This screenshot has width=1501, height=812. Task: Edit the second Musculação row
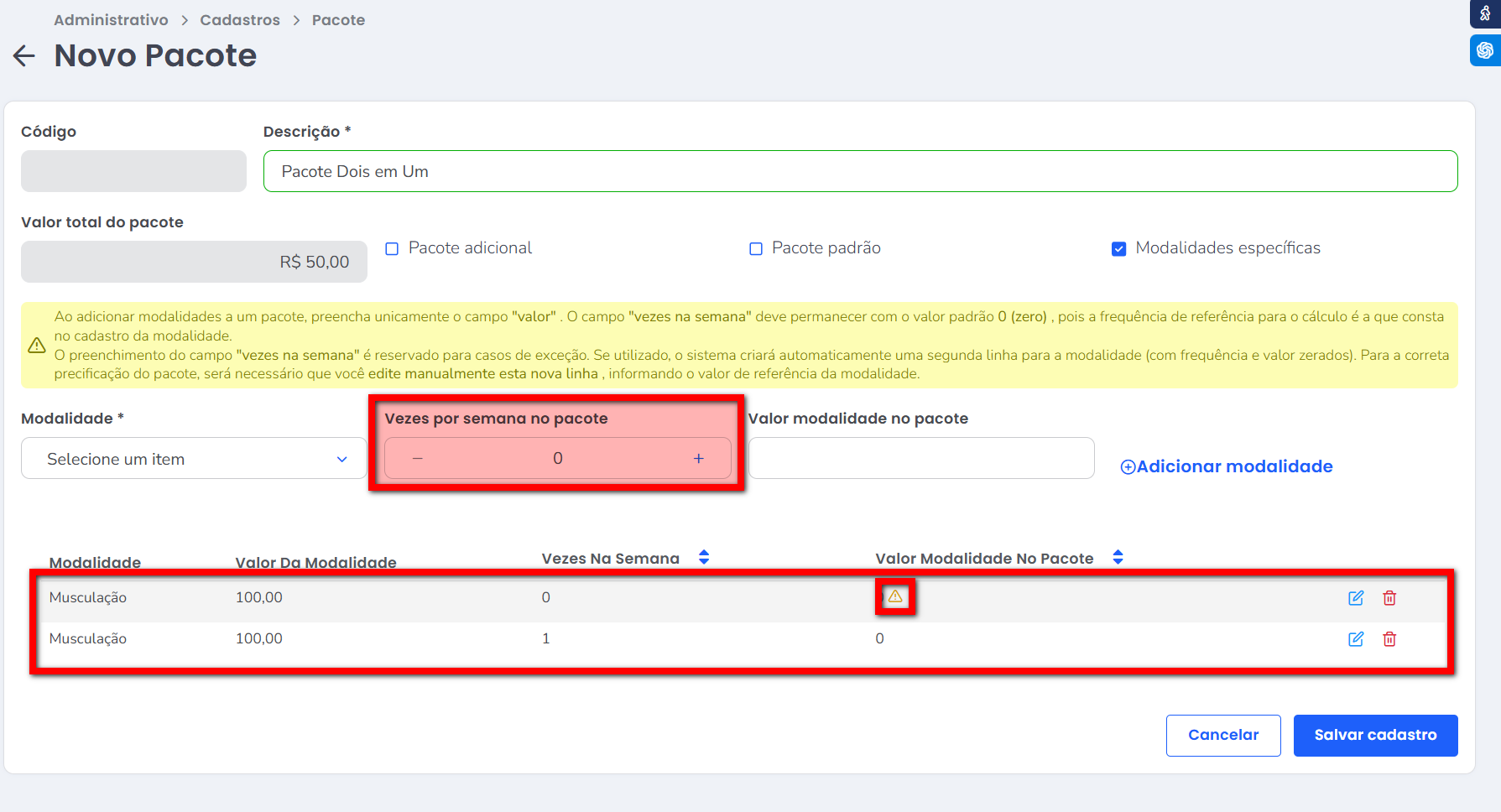pyautogui.click(x=1355, y=639)
